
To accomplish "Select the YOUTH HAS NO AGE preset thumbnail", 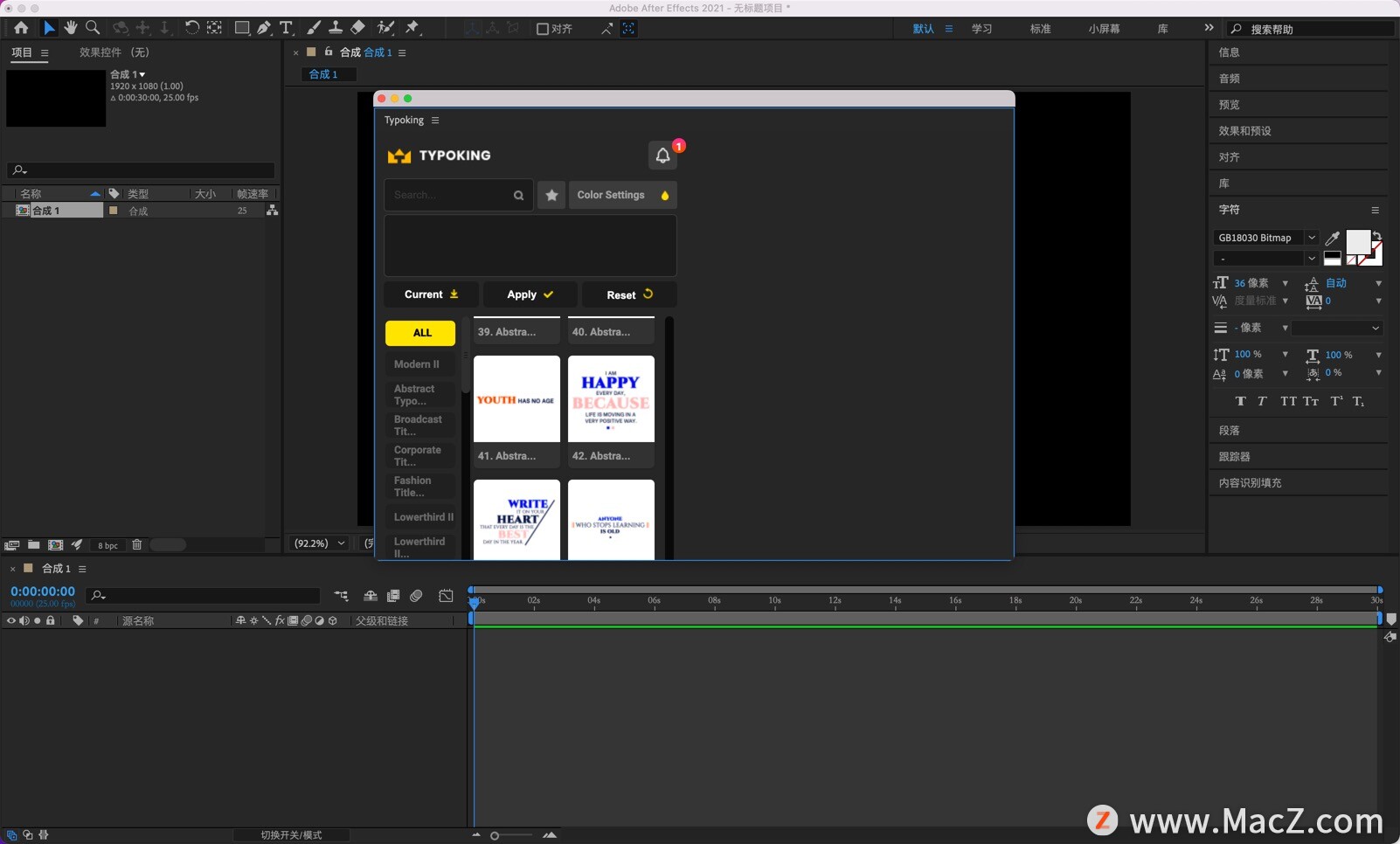I will (x=516, y=398).
